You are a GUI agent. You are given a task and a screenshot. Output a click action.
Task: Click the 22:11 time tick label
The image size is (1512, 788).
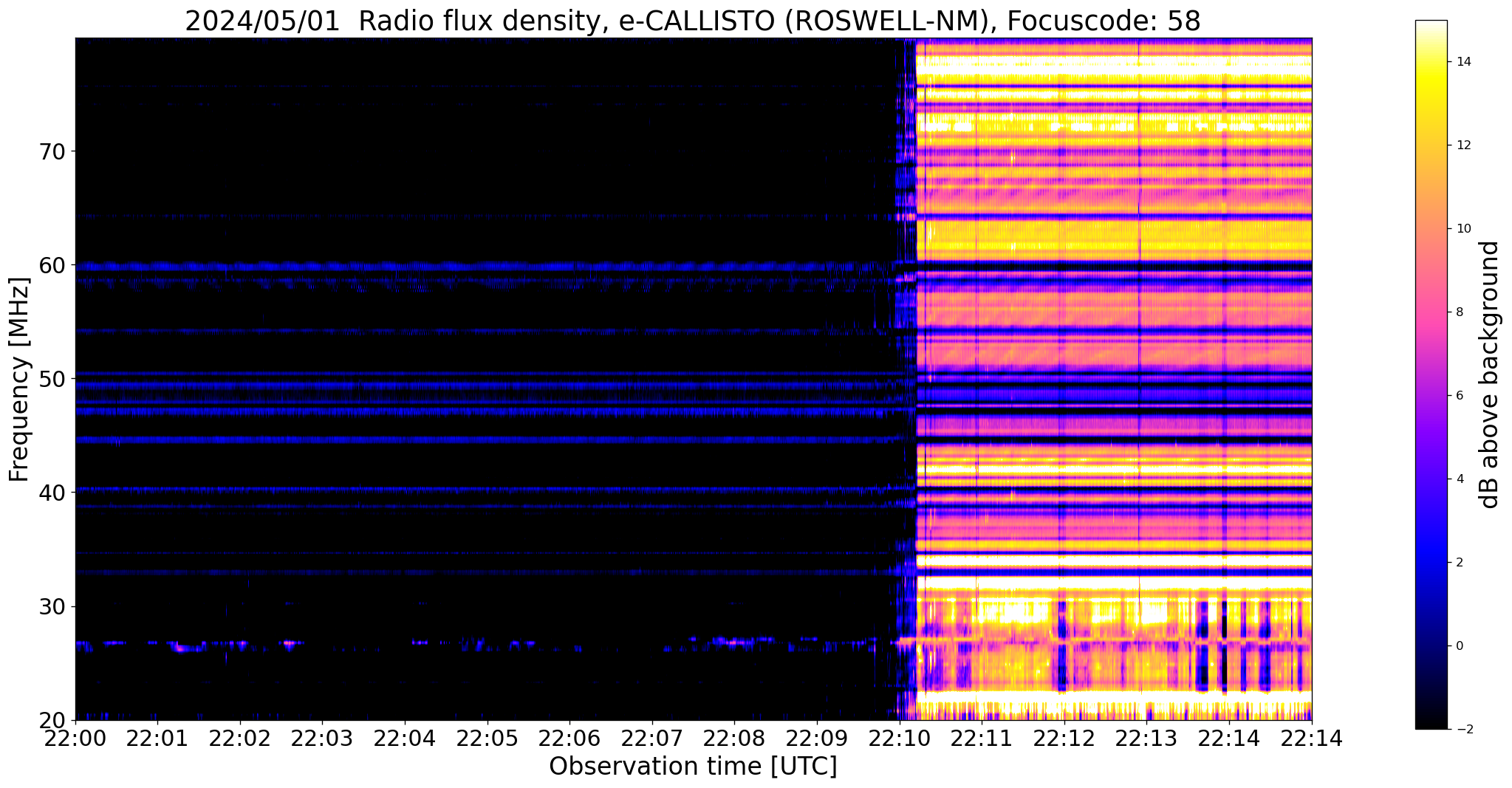tap(982, 738)
